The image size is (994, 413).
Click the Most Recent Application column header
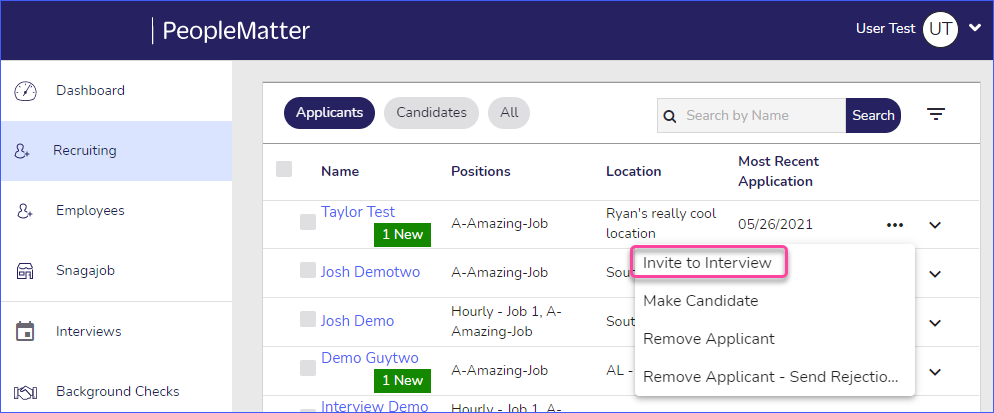pyautogui.click(x=778, y=171)
